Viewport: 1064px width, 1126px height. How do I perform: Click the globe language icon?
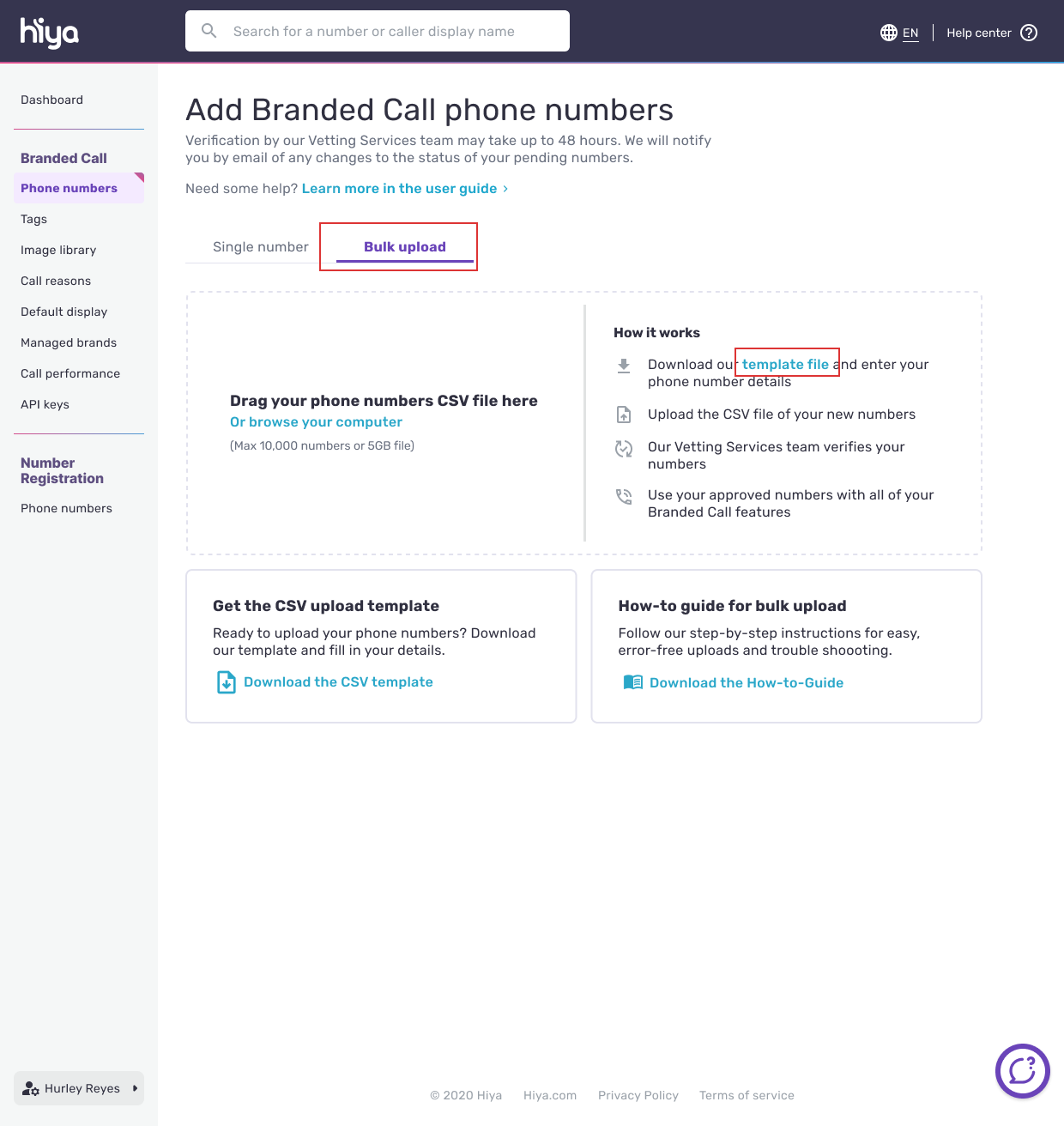[888, 33]
